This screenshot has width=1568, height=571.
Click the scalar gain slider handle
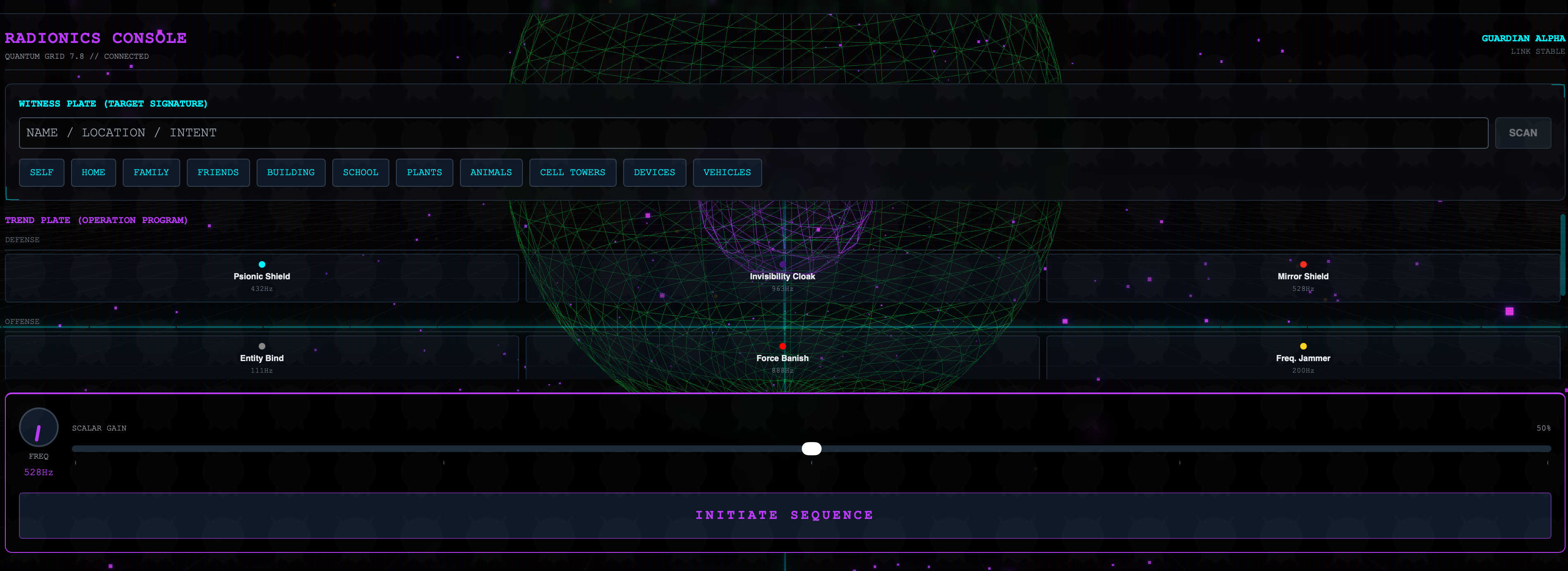pos(811,449)
